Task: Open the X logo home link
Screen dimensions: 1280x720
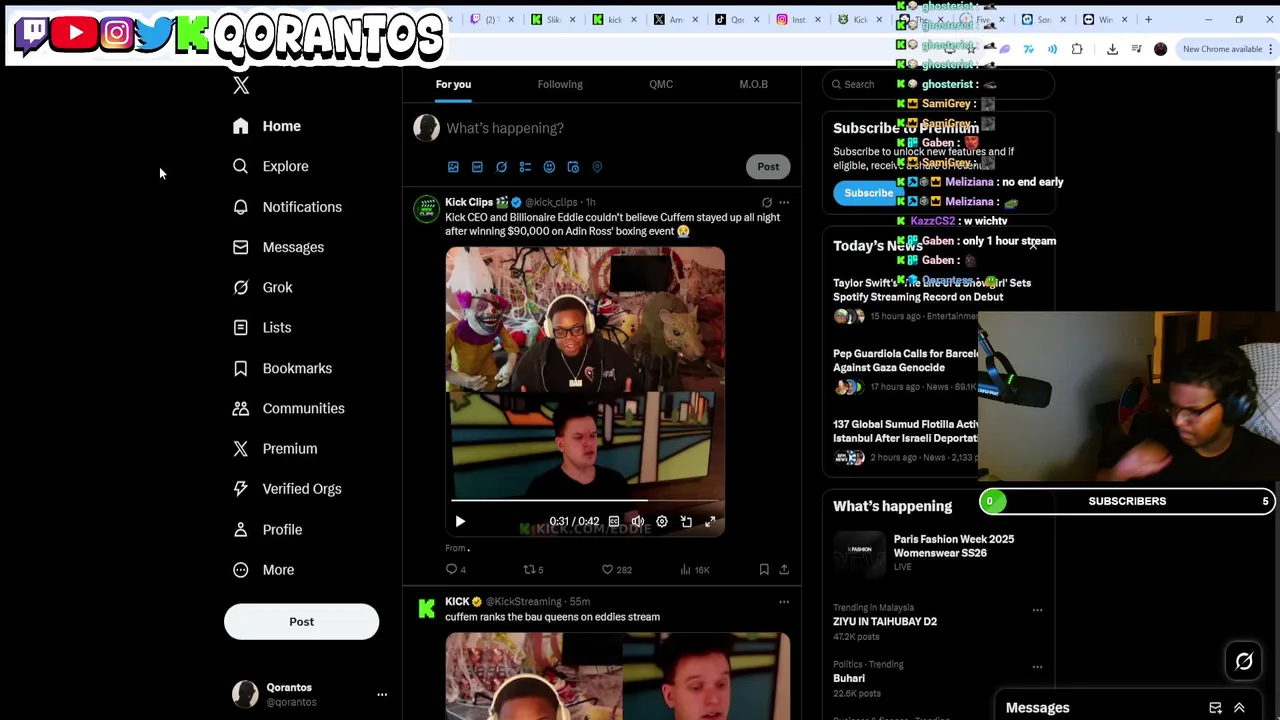Action: point(241,86)
